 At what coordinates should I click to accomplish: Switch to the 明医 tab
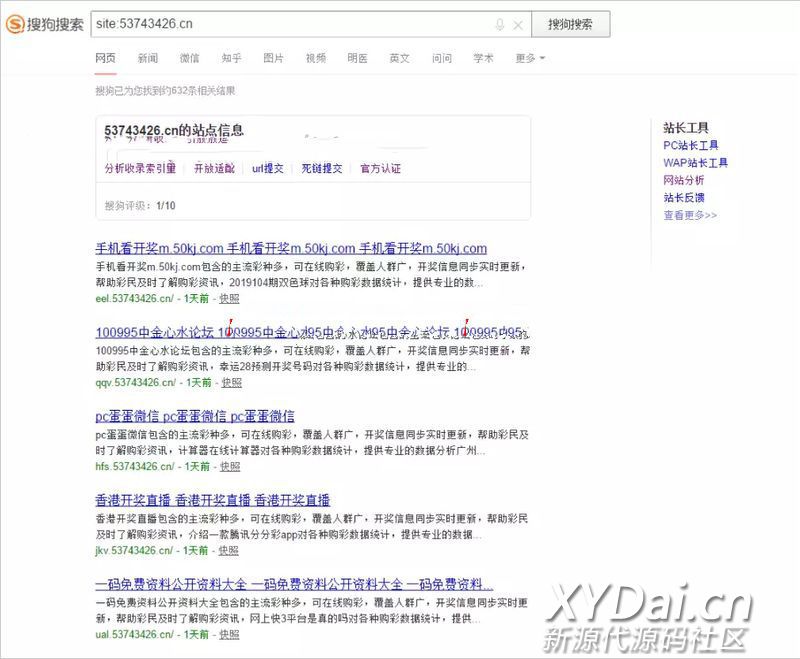[x=357, y=58]
